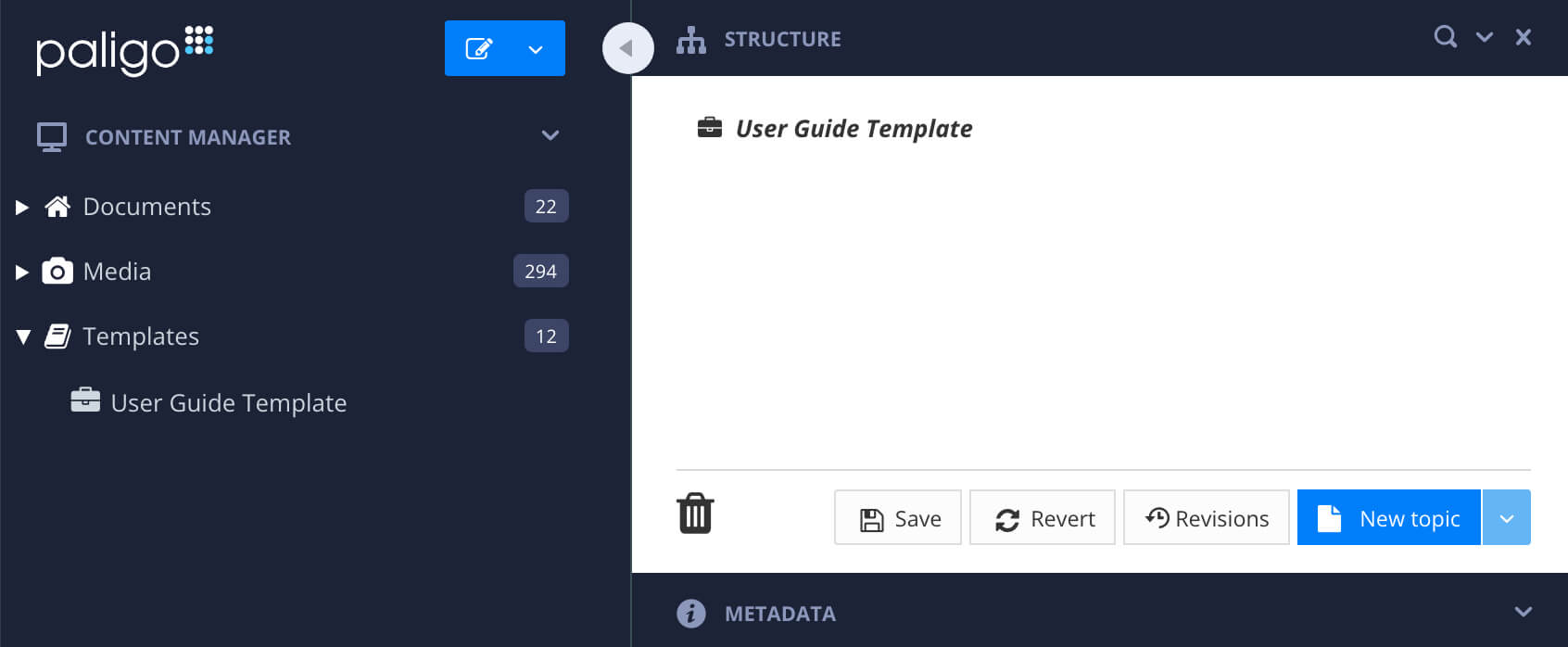Click the Paligo logo
This screenshot has height=647, width=1568.
point(124,50)
